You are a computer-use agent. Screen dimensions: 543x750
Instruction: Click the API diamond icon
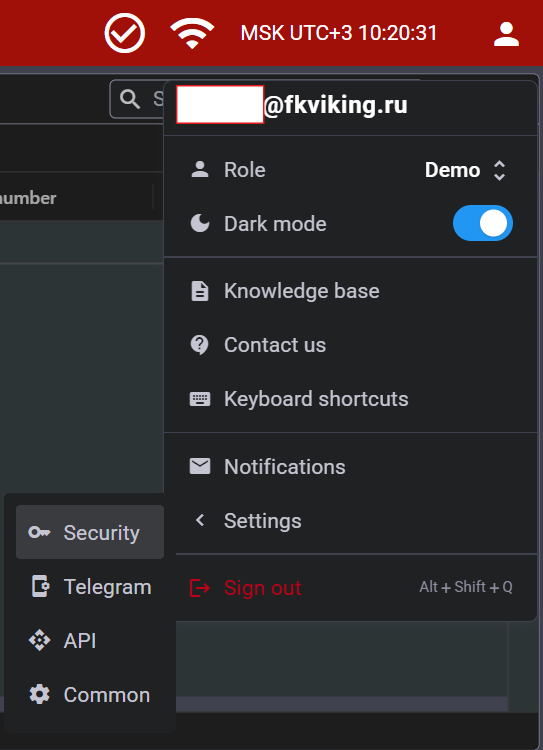(x=39, y=640)
